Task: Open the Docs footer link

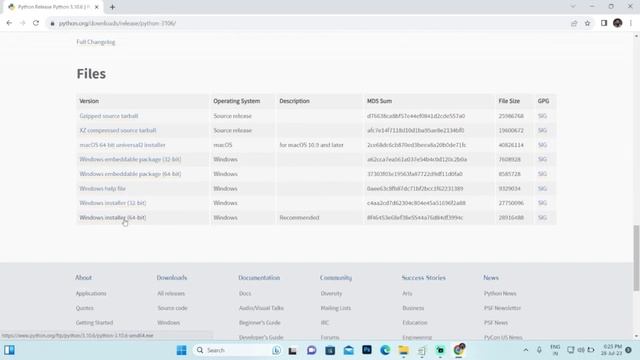Action: click(245, 293)
